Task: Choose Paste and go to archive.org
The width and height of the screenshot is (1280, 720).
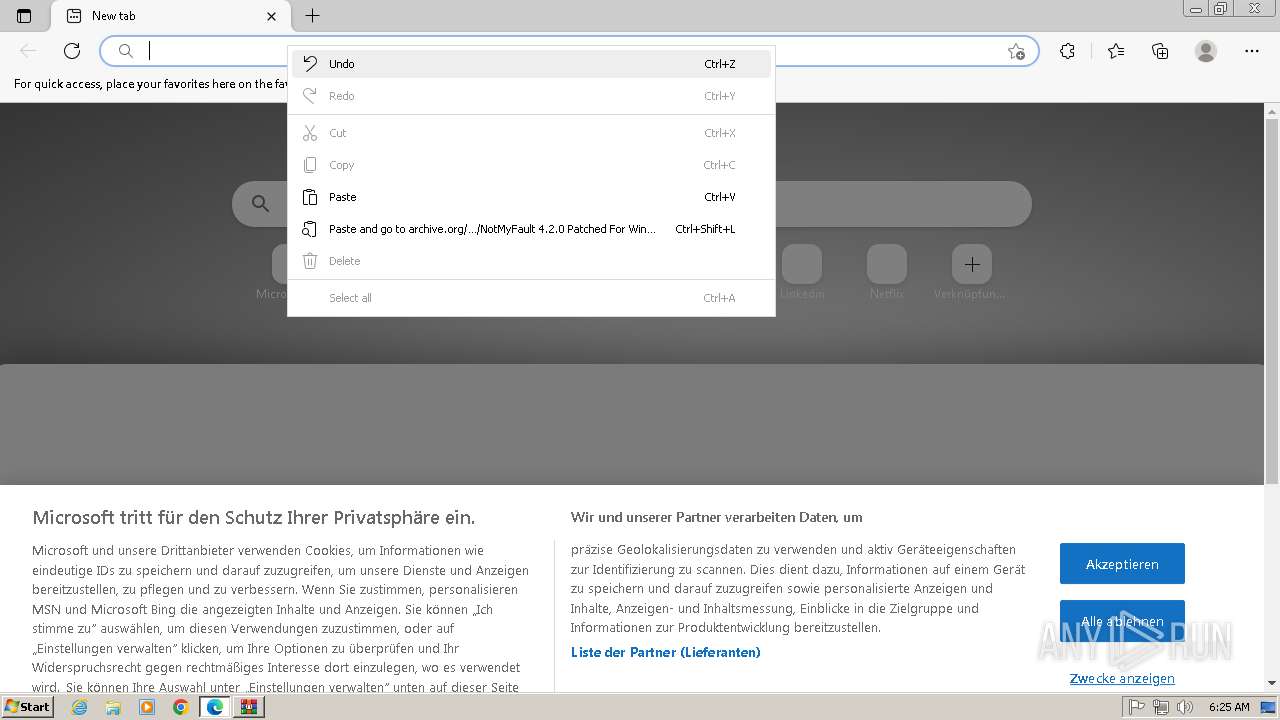Action: tap(531, 229)
